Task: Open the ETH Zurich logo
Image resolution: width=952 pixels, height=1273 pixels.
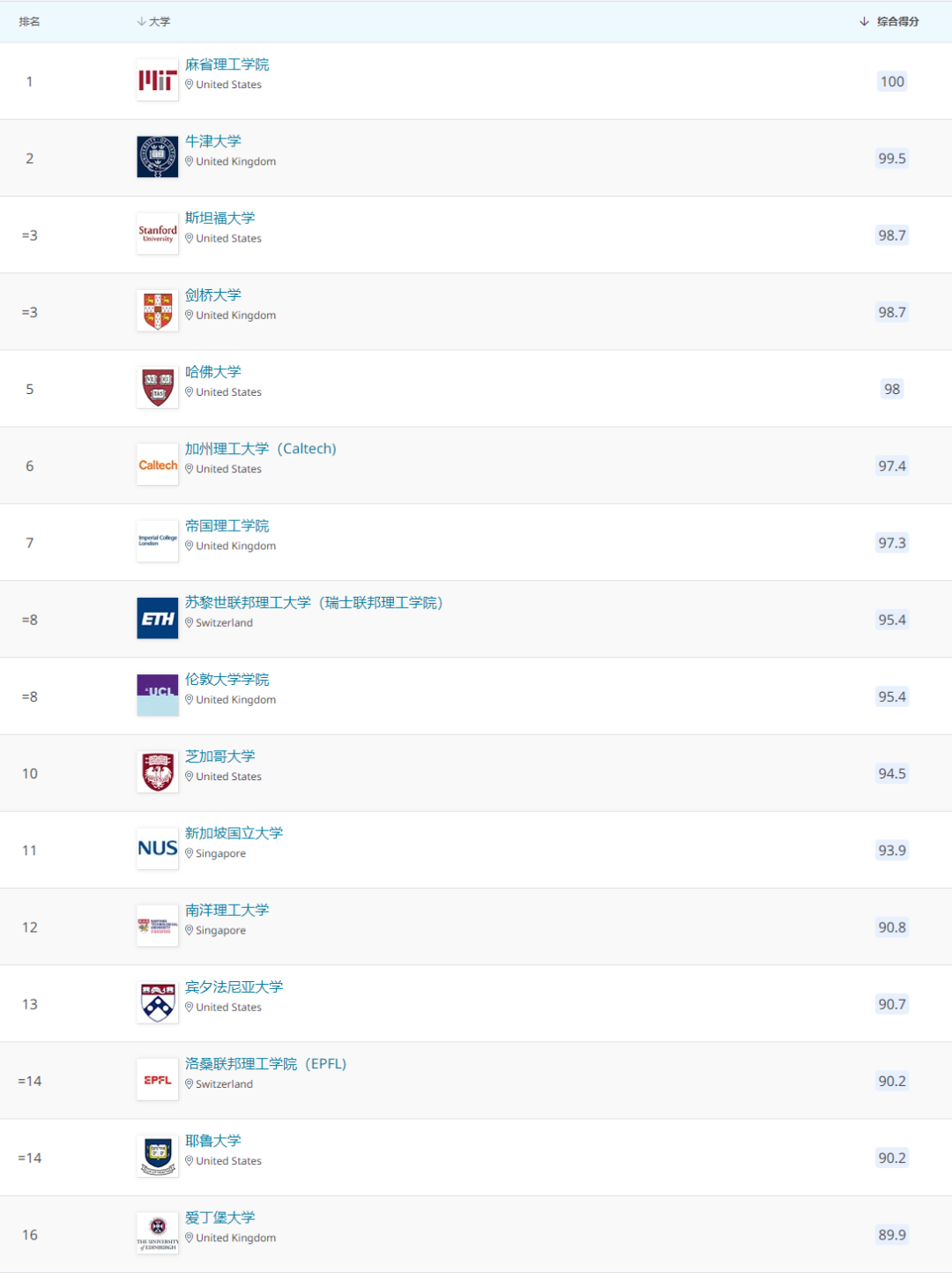Action: click(158, 618)
